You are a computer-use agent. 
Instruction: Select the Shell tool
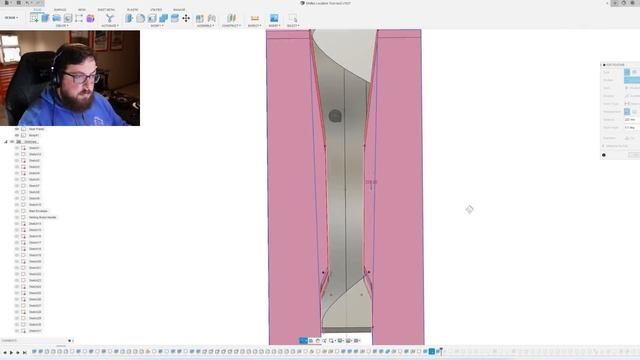[152, 18]
